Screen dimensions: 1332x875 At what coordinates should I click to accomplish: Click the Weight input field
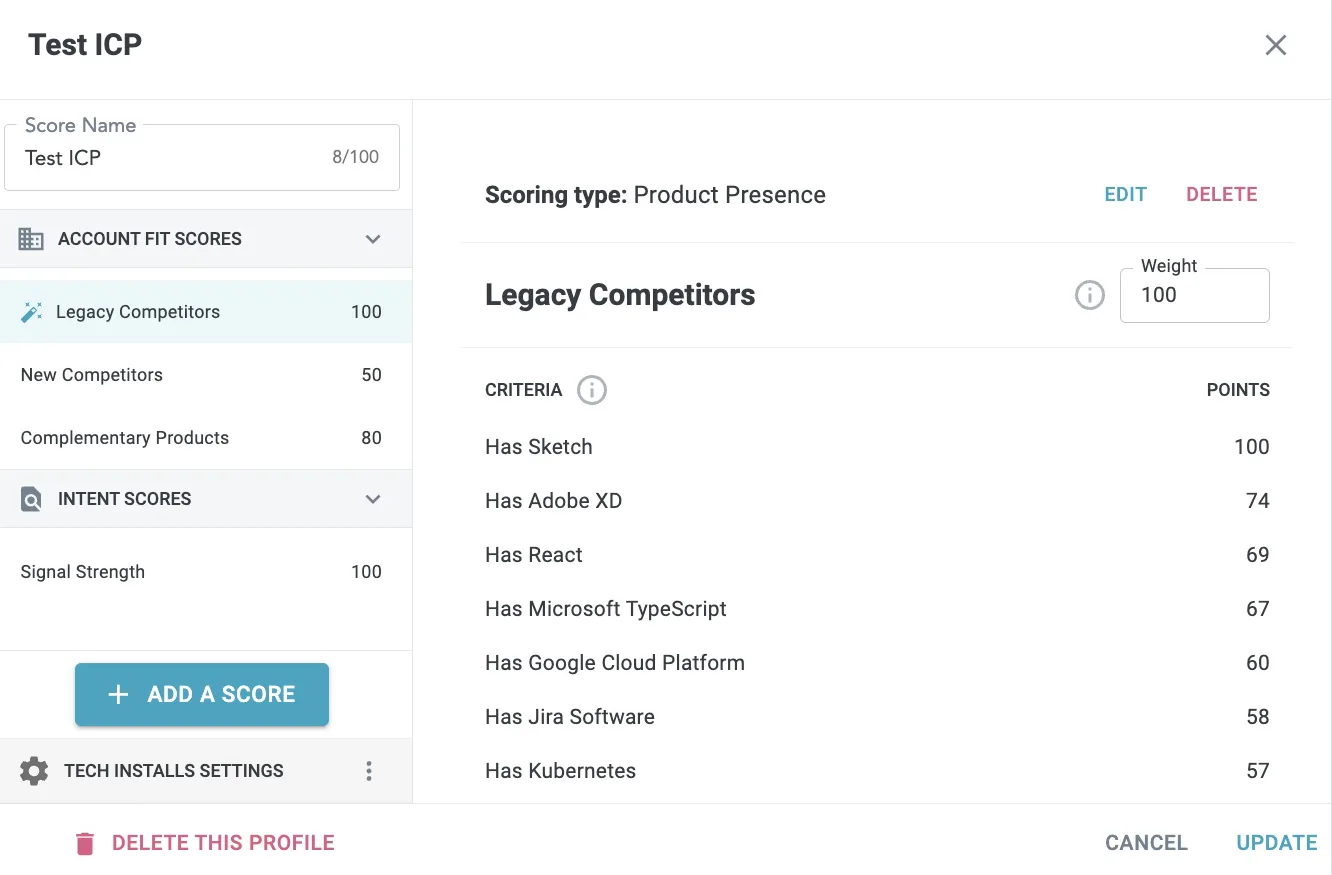[1195, 295]
